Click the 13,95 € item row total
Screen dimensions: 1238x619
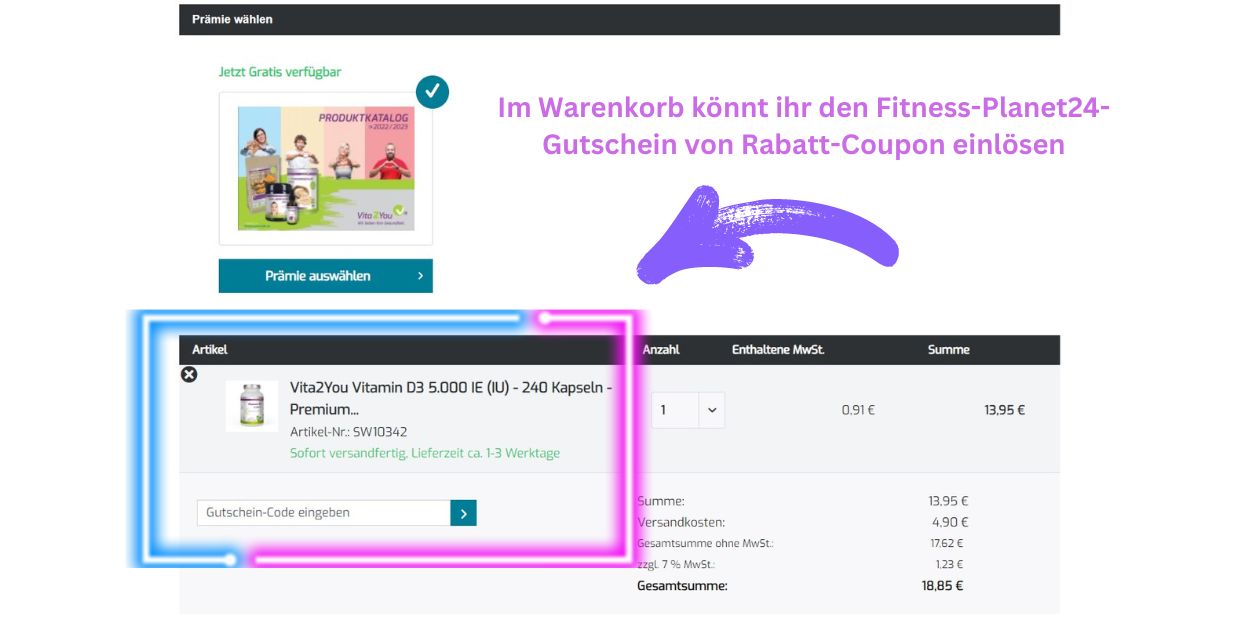(1004, 410)
